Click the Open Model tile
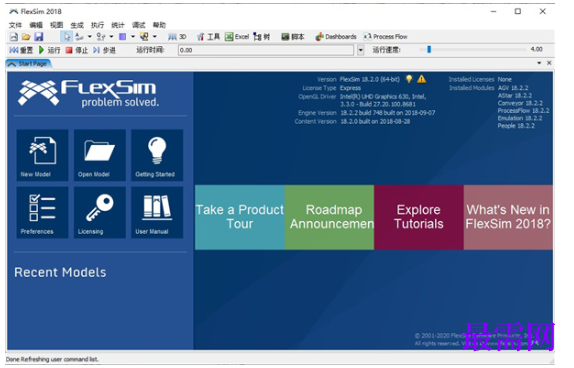Viewport: 574px width, 368px height. pos(100,155)
